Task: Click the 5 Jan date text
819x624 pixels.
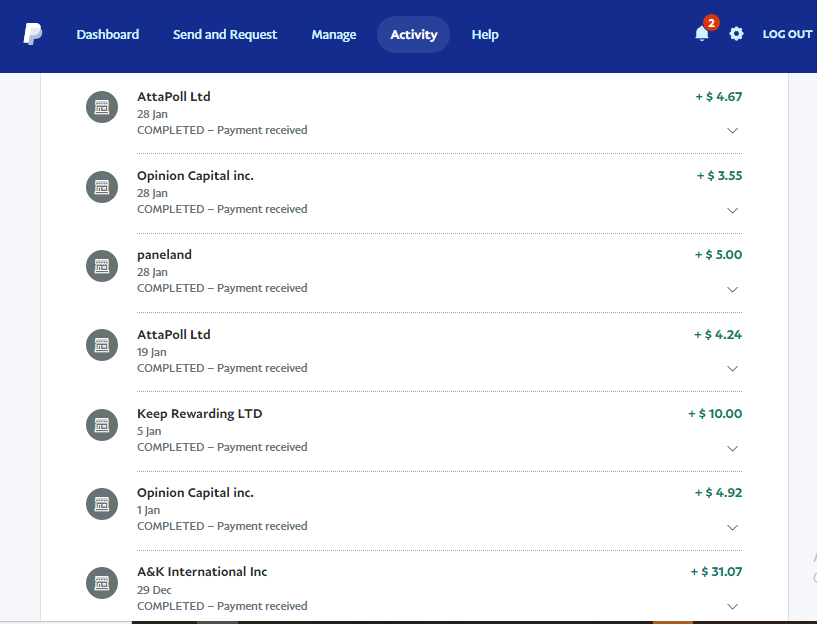Action: 149,431
